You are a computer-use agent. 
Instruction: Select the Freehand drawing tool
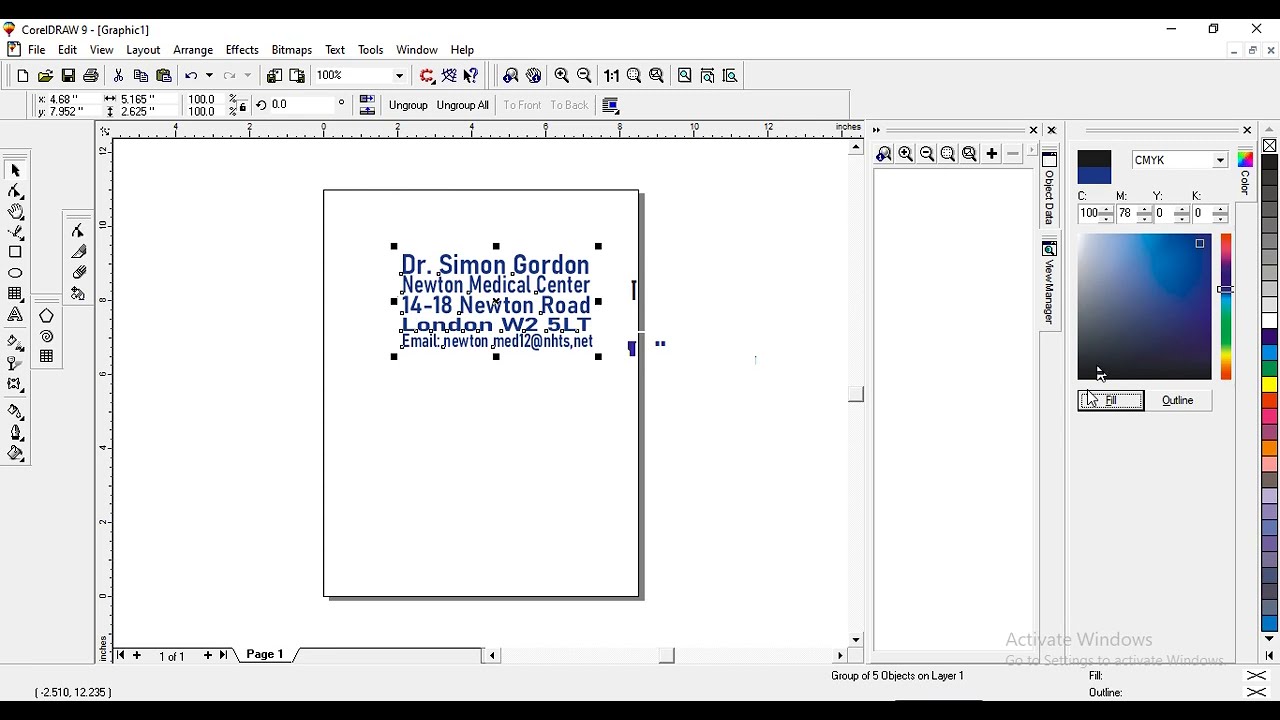[15, 232]
